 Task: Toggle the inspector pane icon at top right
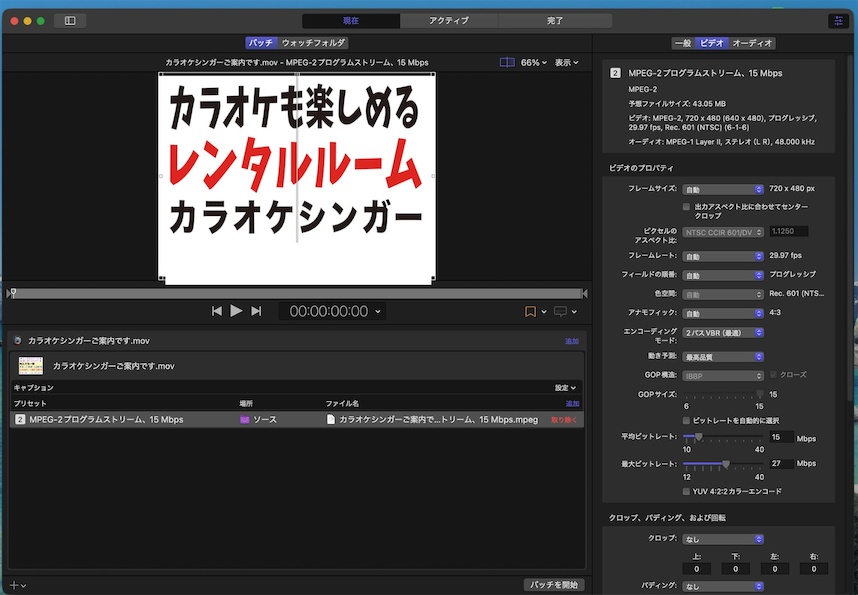click(x=836, y=21)
